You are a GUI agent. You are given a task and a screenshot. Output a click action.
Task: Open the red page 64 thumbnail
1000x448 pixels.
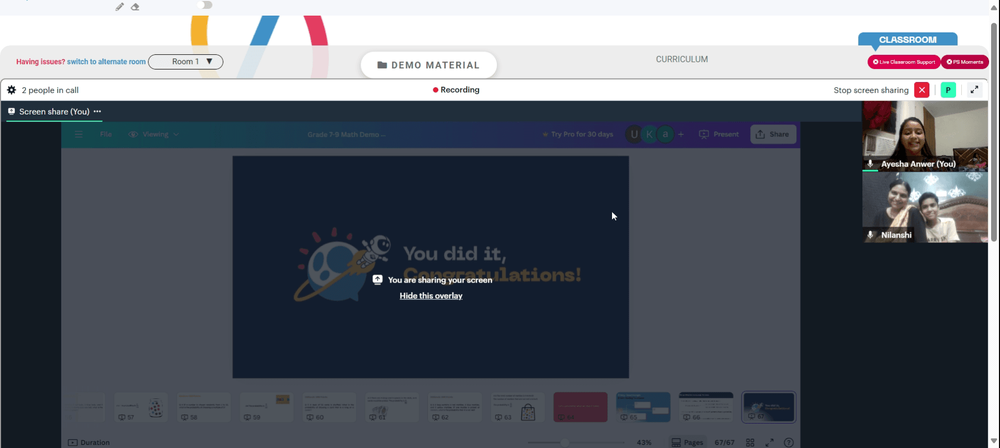pos(580,407)
